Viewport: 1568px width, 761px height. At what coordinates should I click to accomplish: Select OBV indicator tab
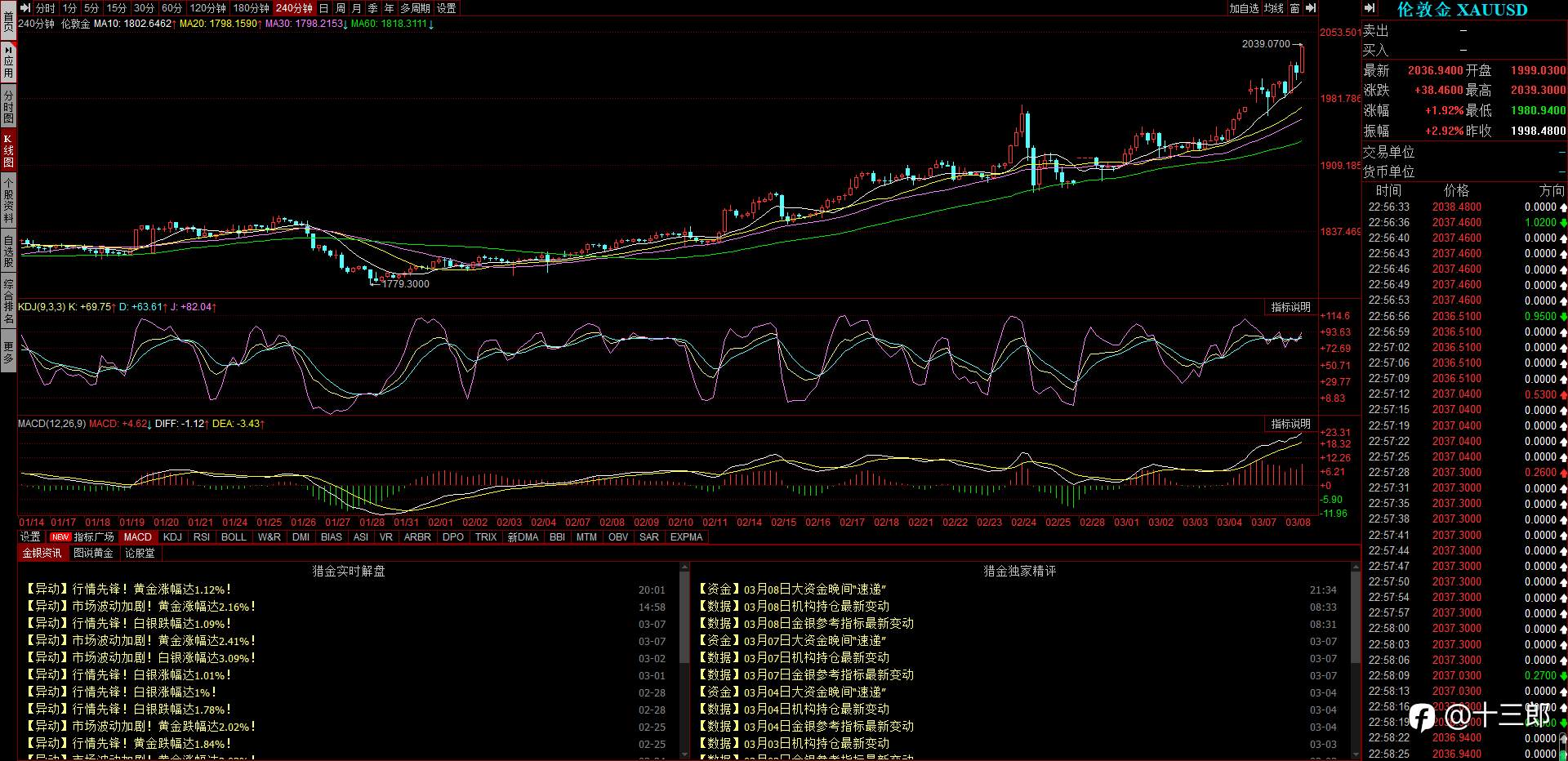(x=618, y=537)
